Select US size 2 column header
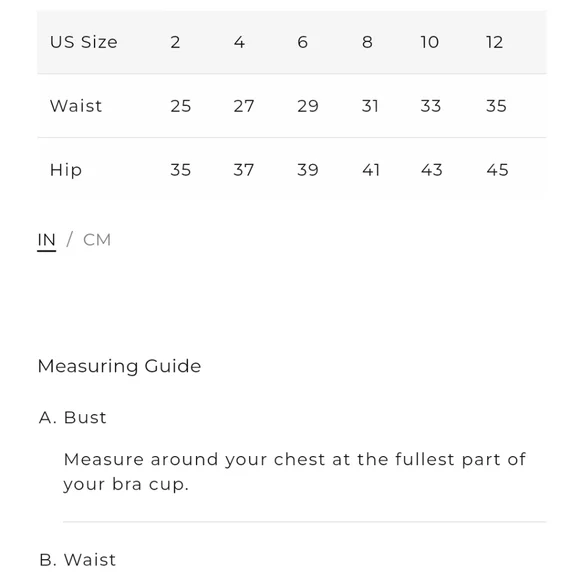 175,42
